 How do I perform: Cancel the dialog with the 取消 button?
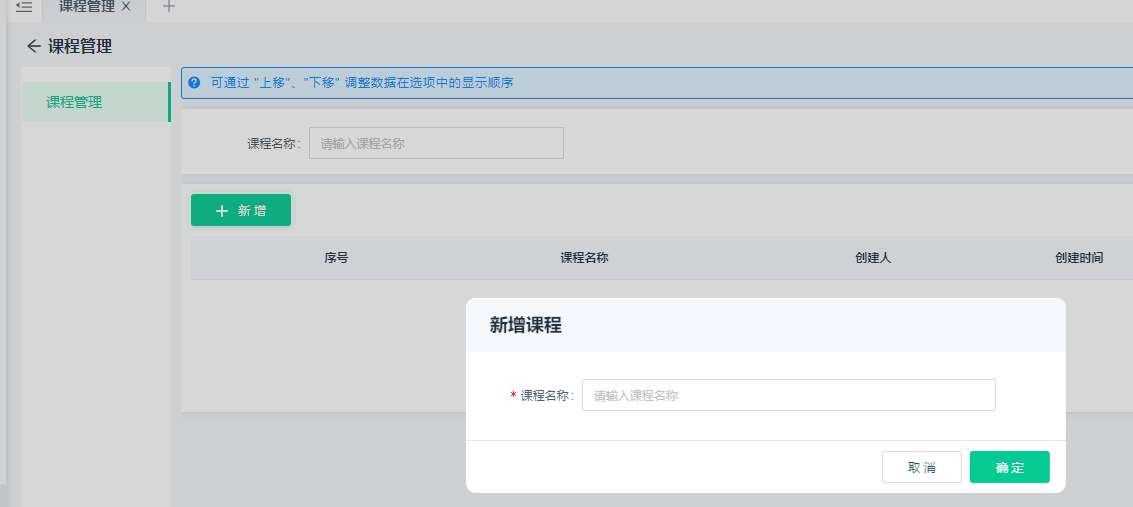[921, 467]
